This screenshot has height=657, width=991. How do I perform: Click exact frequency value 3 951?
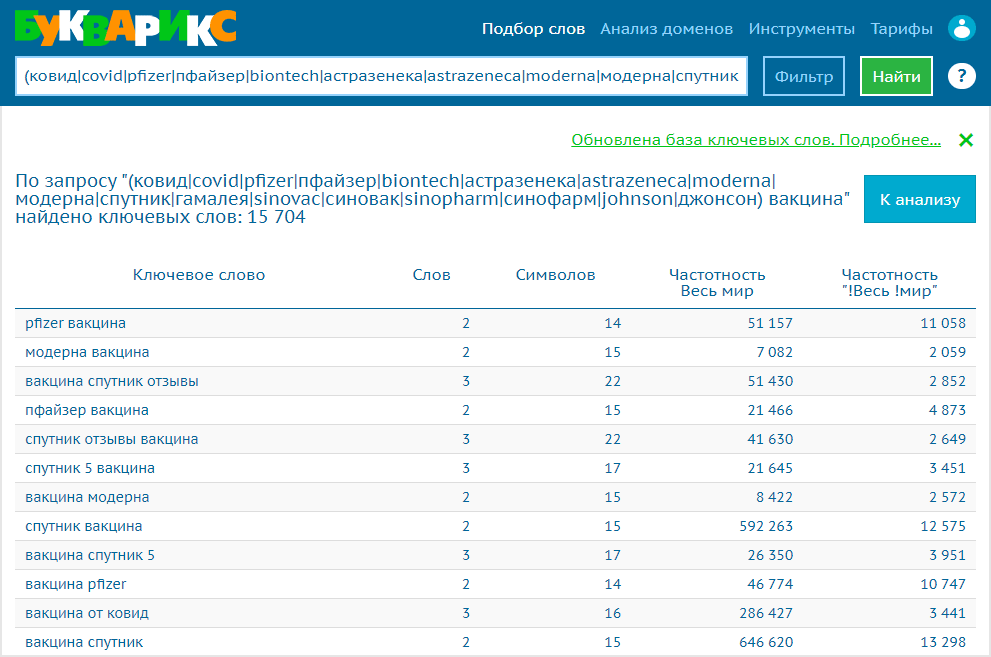point(947,555)
